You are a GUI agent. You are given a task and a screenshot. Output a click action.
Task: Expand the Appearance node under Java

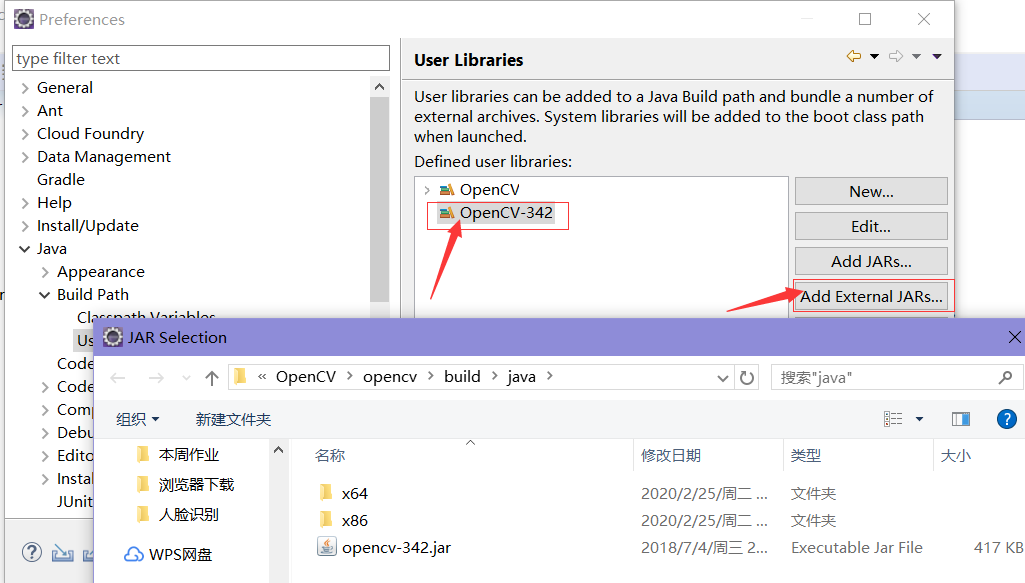[45, 272]
